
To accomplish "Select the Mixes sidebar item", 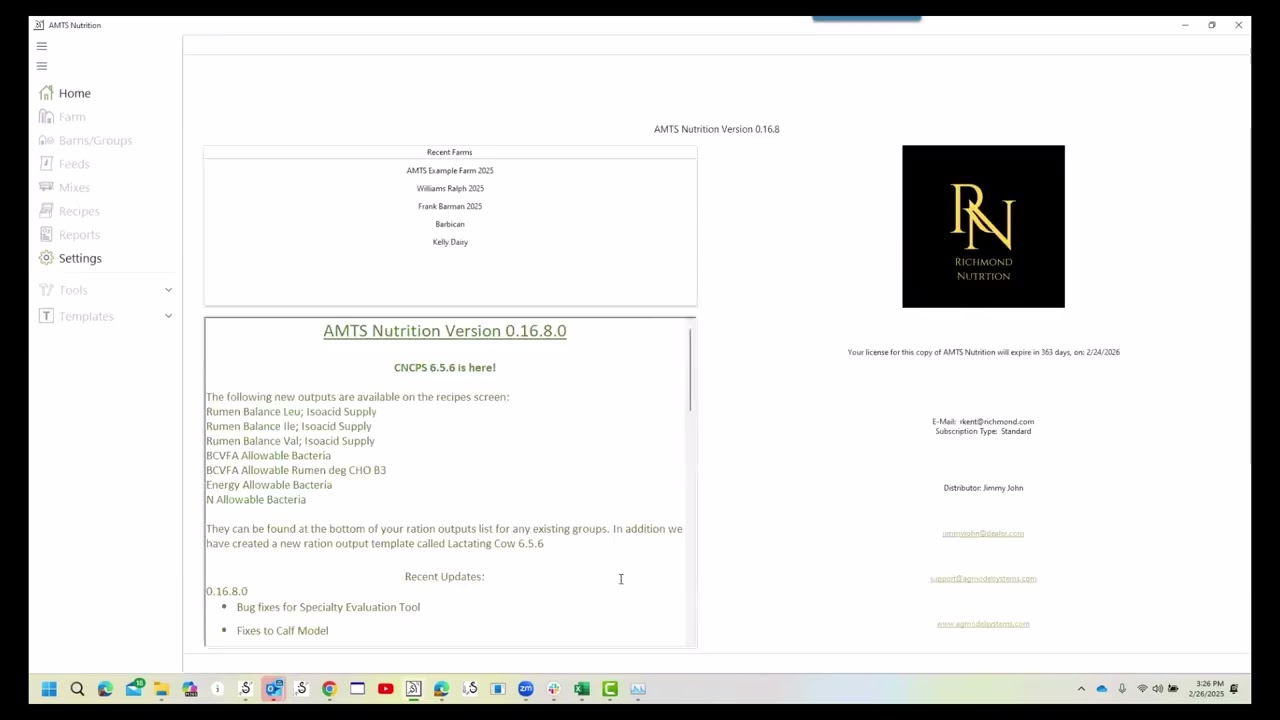I will [65, 187].
